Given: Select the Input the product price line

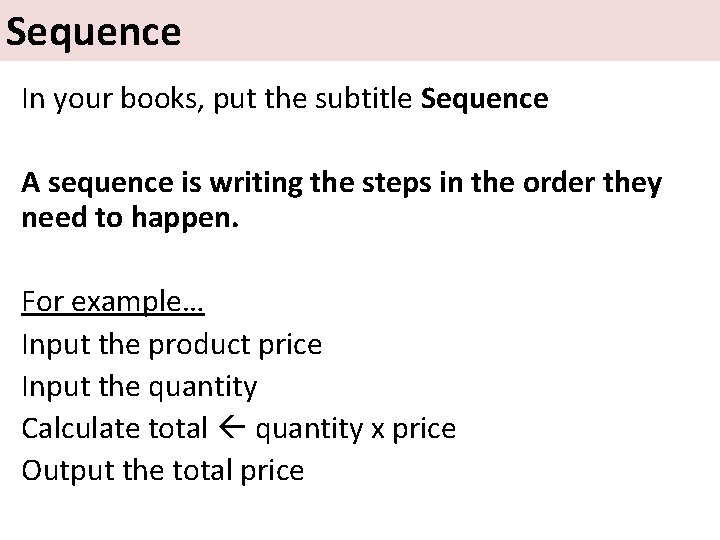Looking at the screenshot, I should pos(172,345).
